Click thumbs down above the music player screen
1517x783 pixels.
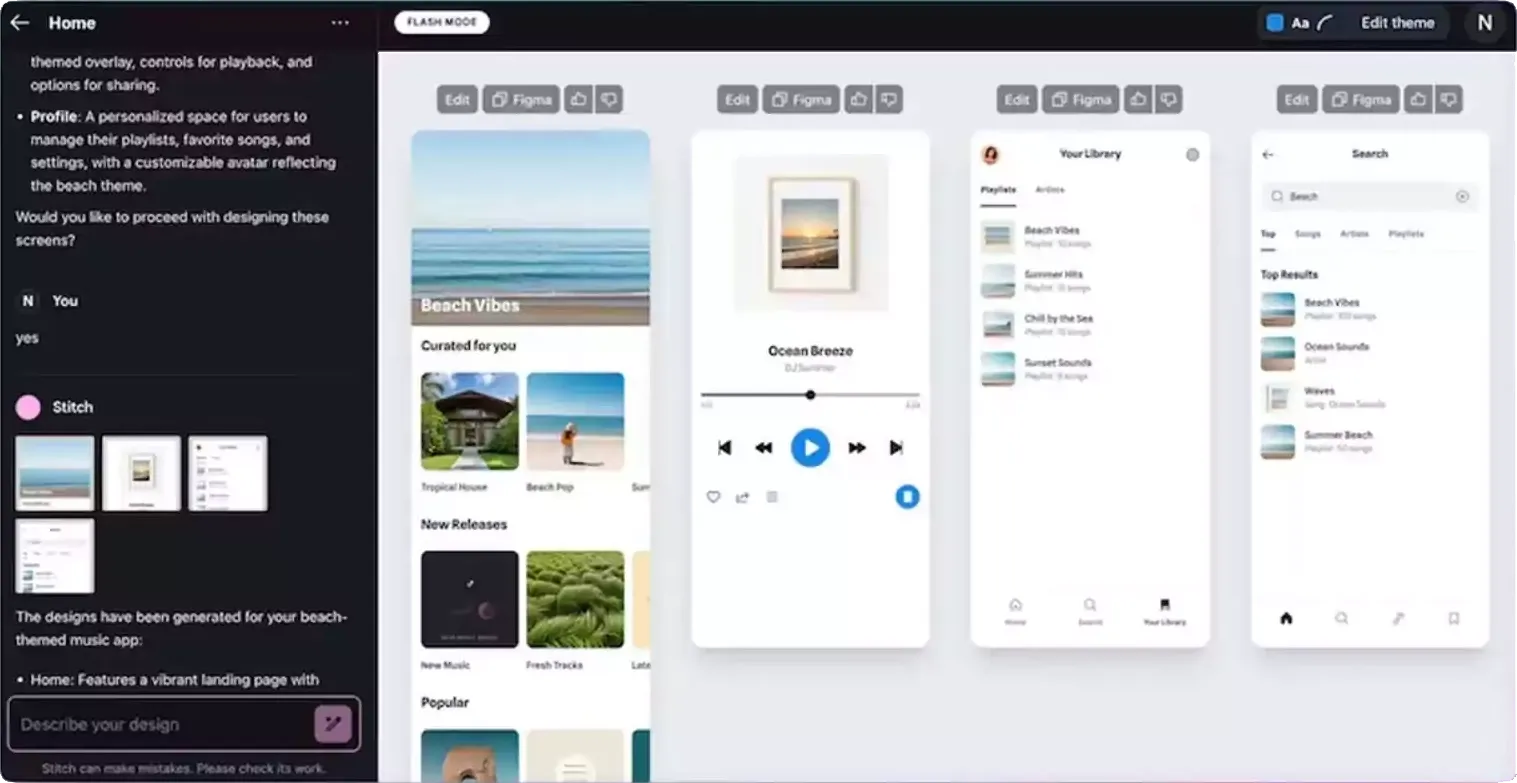click(x=888, y=99)
